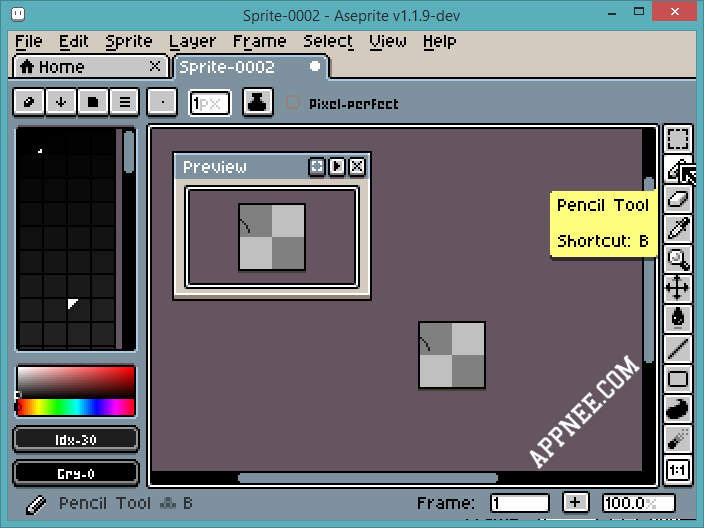Enable the Pixel-perfect checkbox
Viewport: 704px width, 528px height.
293,103
